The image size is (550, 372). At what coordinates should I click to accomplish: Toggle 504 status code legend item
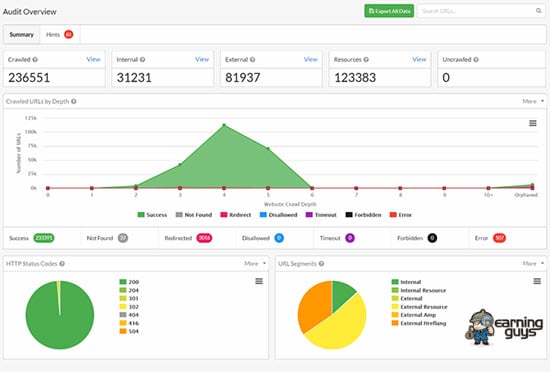coord(129,331)
